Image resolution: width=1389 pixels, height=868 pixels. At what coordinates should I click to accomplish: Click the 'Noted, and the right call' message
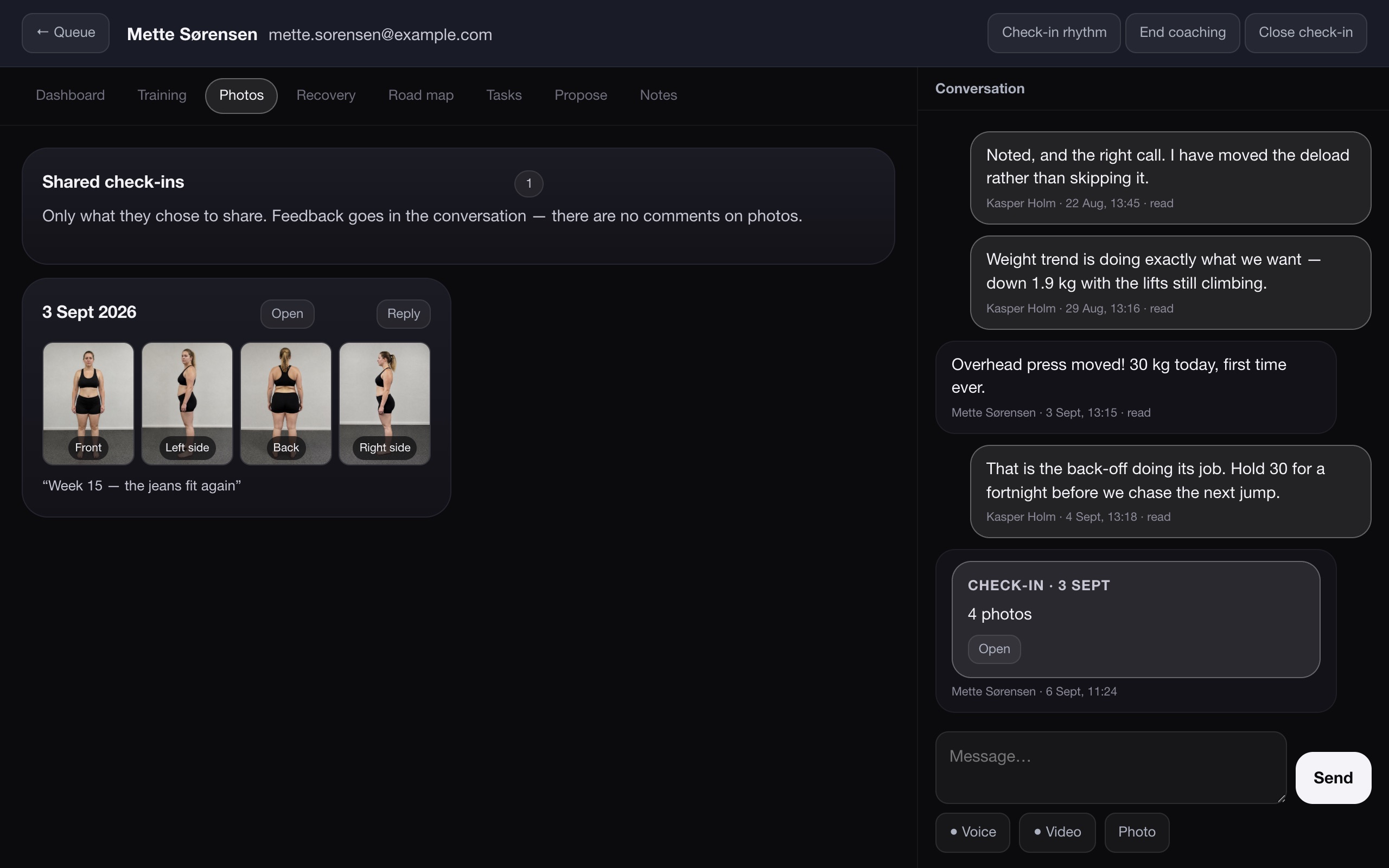coord(1170,178)
